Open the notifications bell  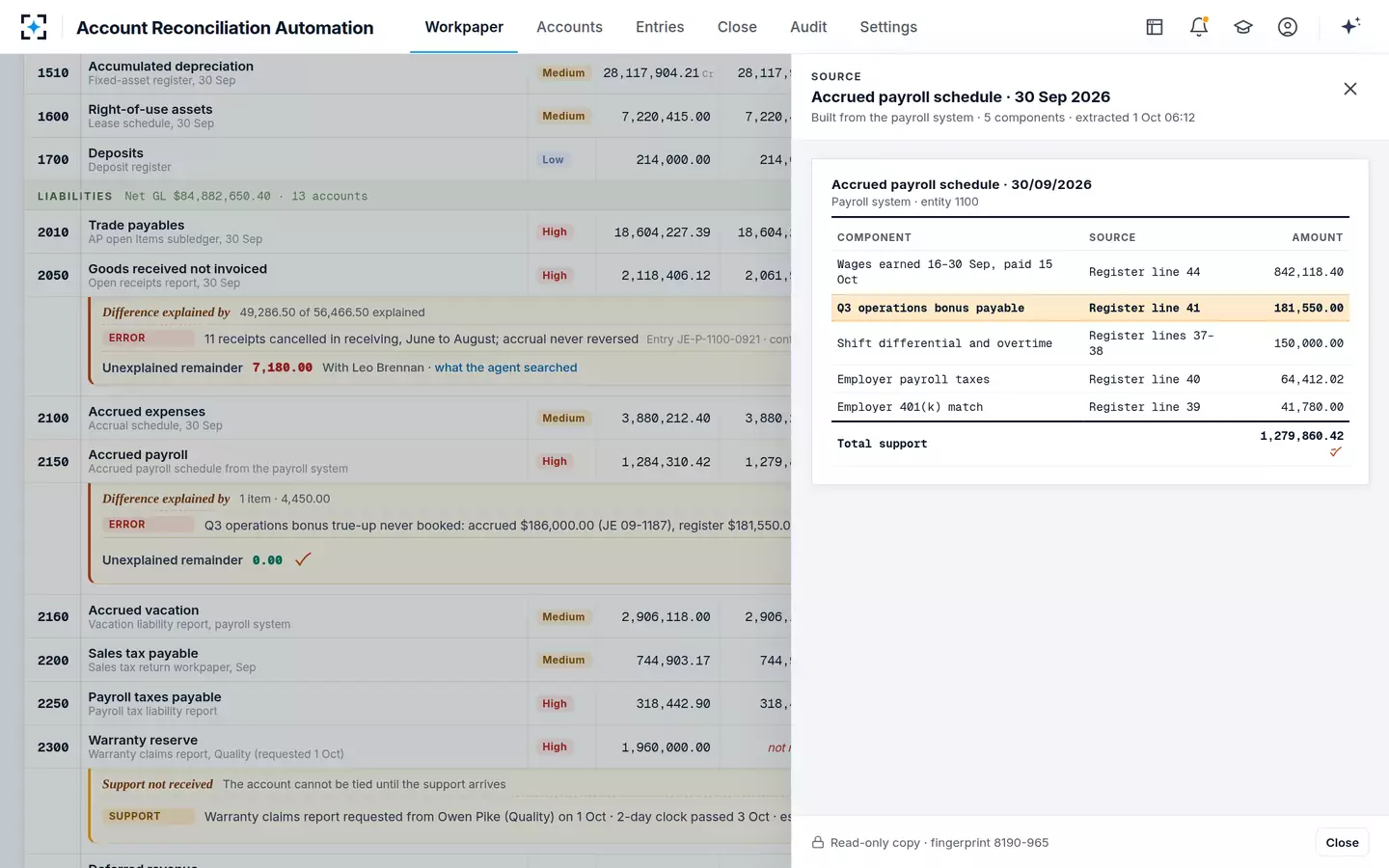tap(1199, 27)
